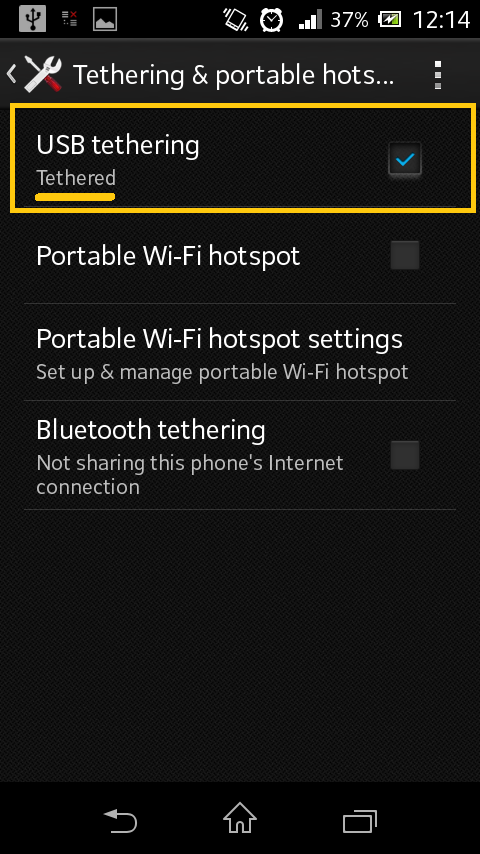The image size is (480, 854).
Task: Select the Bluetooth tethering row label
Action: click(151, 430)
